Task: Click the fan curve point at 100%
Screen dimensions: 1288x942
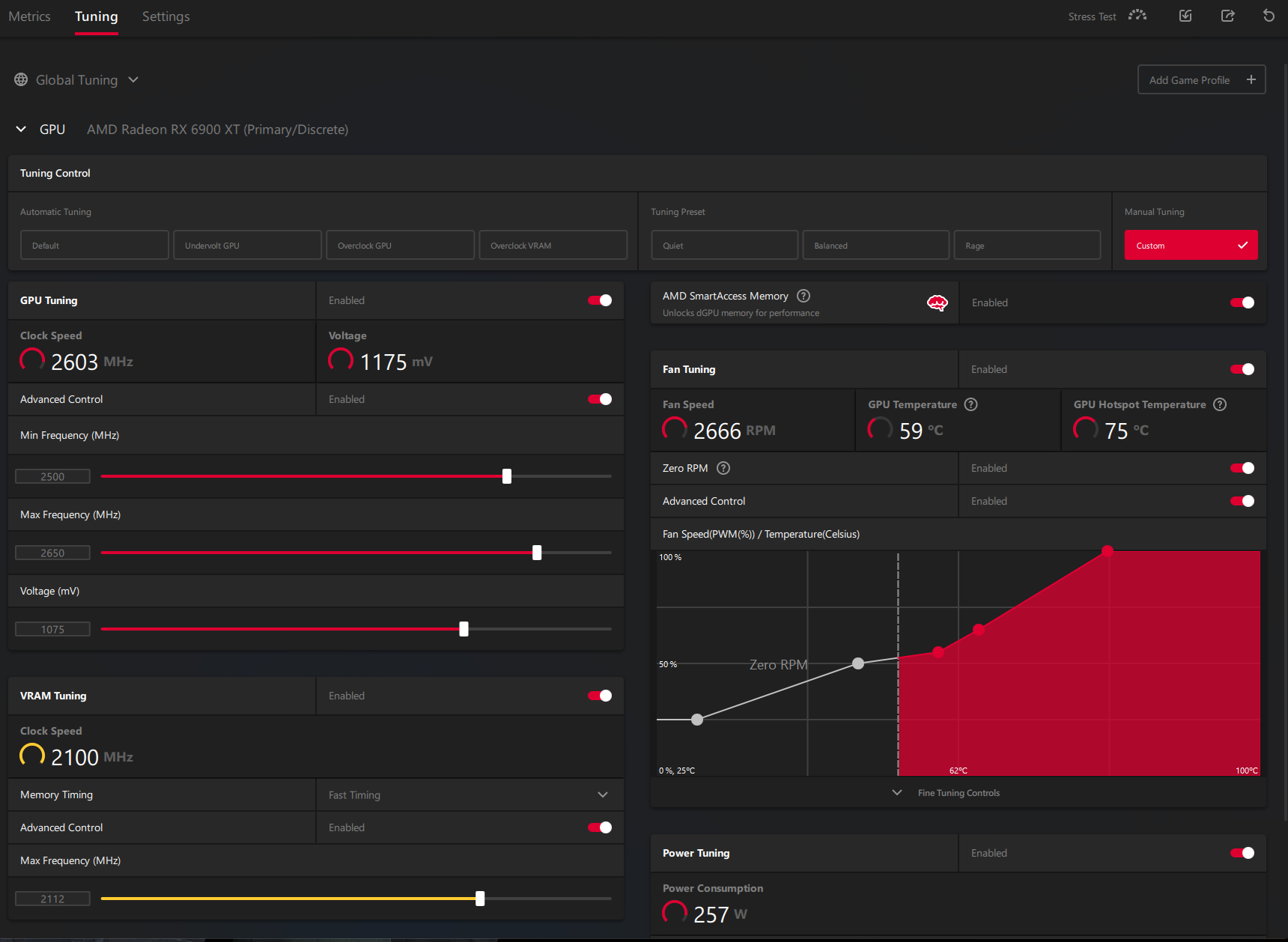Action: pyautogui.click(x=1108, y=551)
